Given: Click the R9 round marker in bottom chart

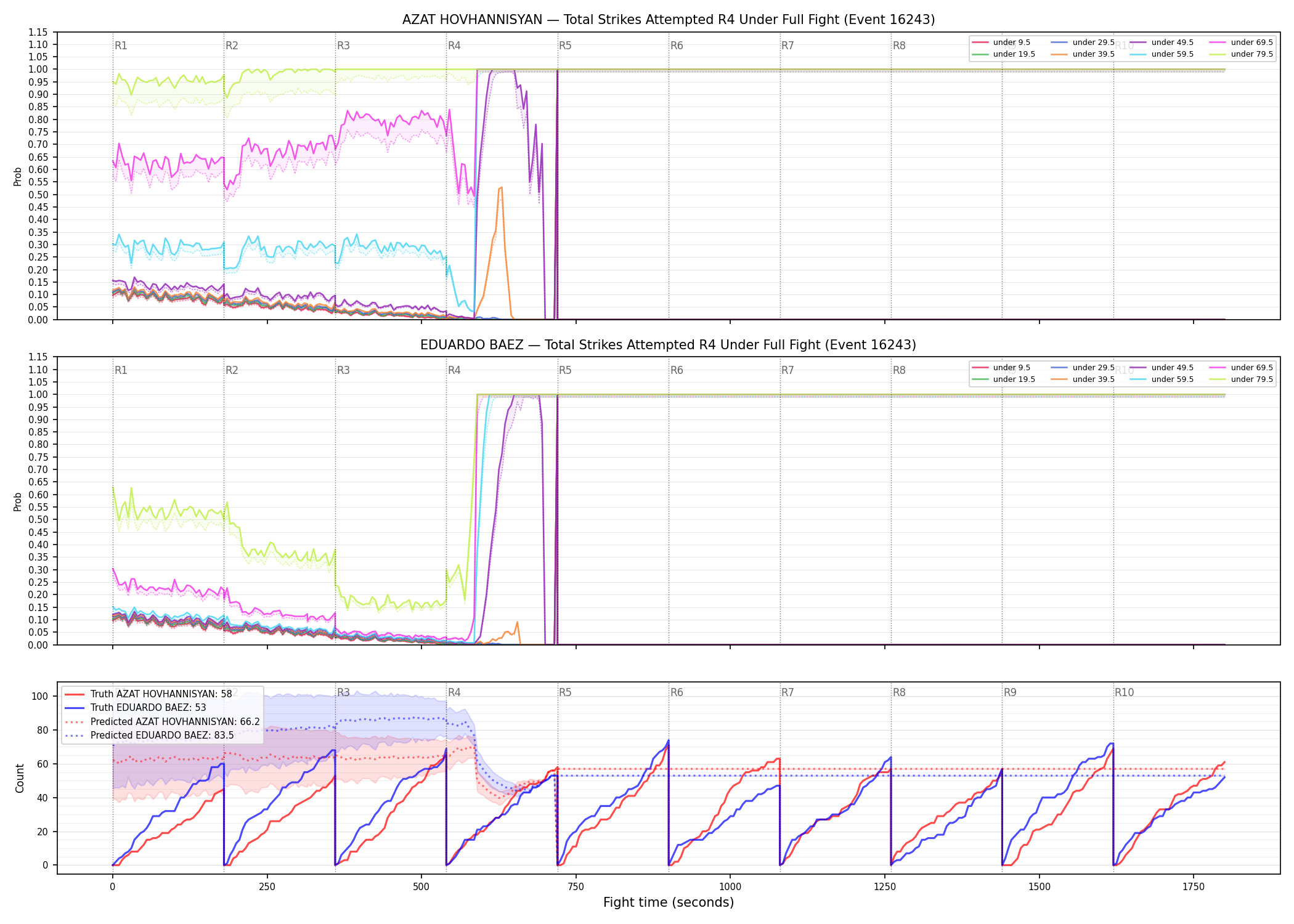Looking at the screenshot, I should point(1010,692).
